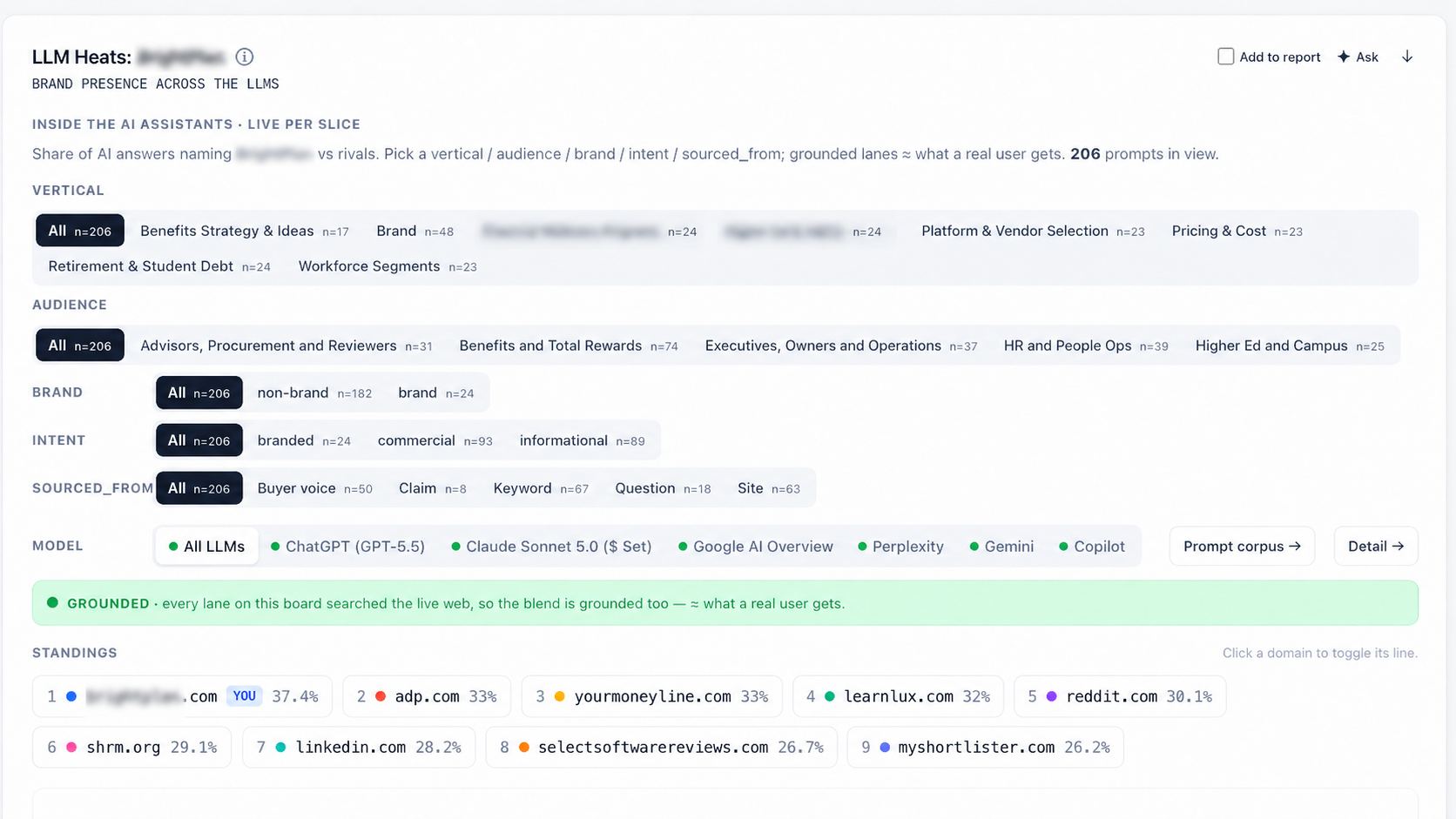The width and height of the screenshot is (1456, 819).
Task: Open the Prompt corpus link button
Action: [x=1242, y=547]
